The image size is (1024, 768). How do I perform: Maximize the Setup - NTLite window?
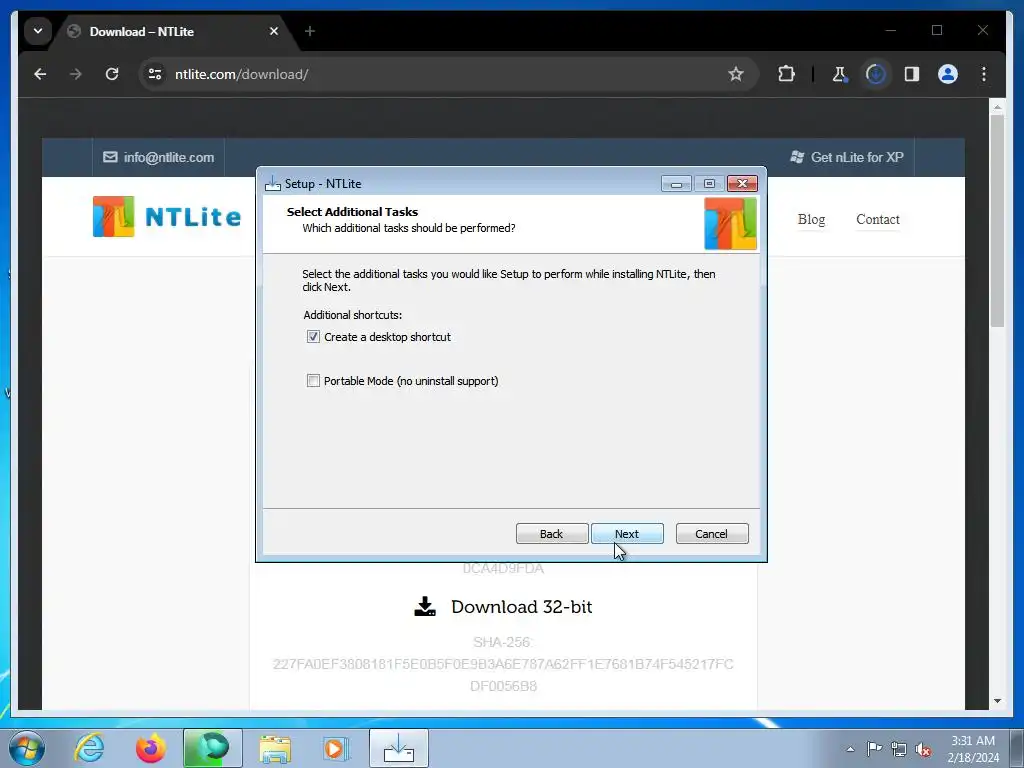point(709,184)
